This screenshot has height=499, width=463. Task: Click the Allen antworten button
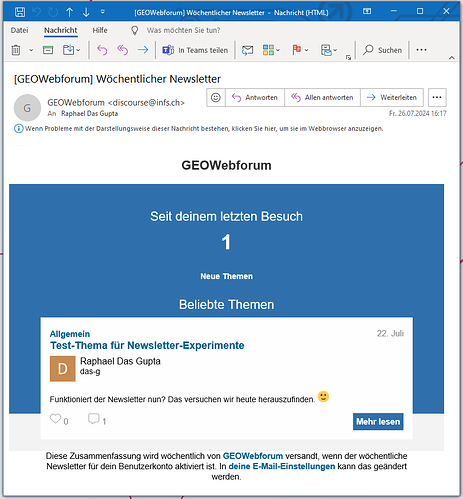click(x=322, y=97)
